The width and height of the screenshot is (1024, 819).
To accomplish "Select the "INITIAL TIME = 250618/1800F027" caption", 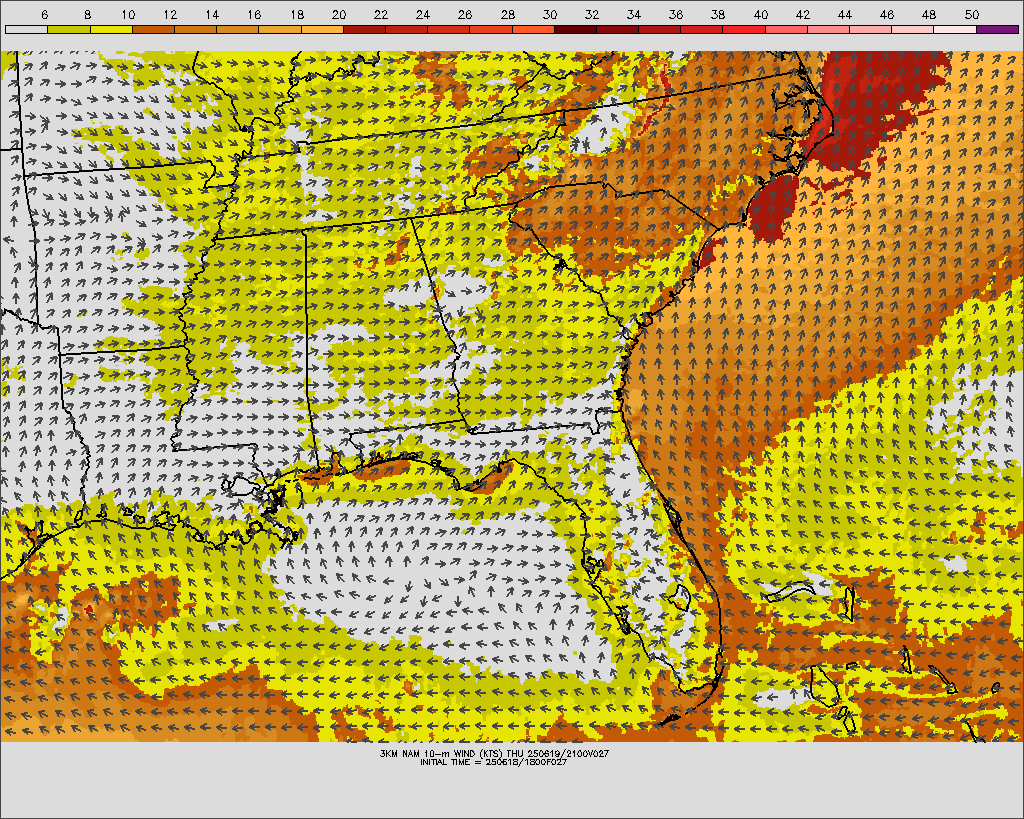I will [x=494, y=762].
